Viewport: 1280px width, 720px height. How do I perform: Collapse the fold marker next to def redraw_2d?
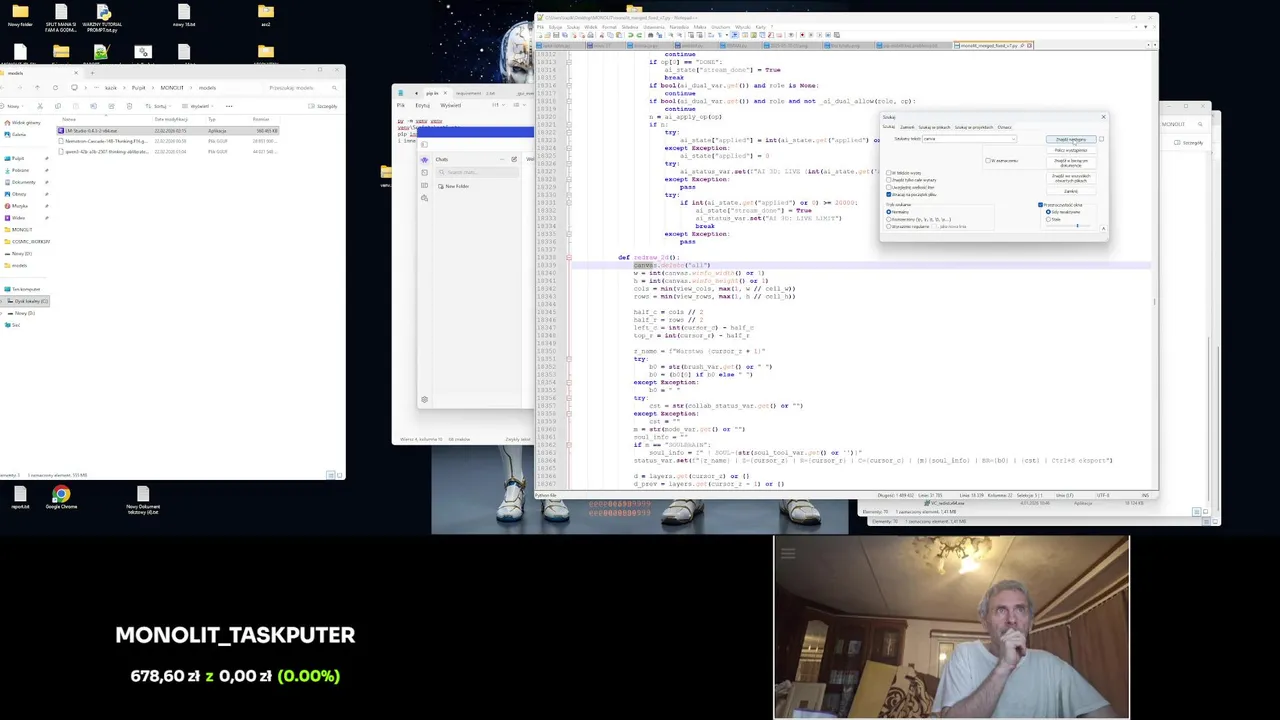click(568, 258)
